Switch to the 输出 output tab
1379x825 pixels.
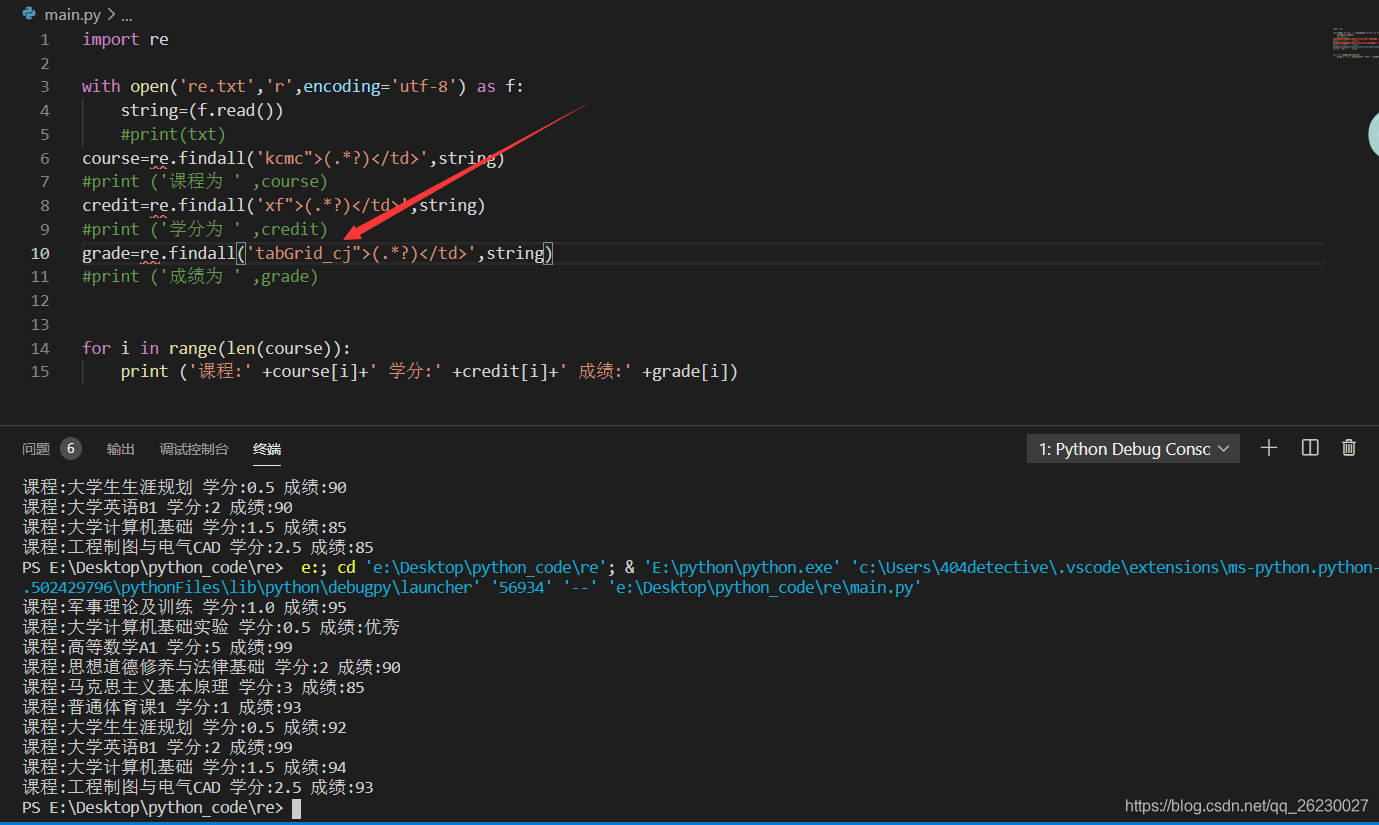[121, 449]
